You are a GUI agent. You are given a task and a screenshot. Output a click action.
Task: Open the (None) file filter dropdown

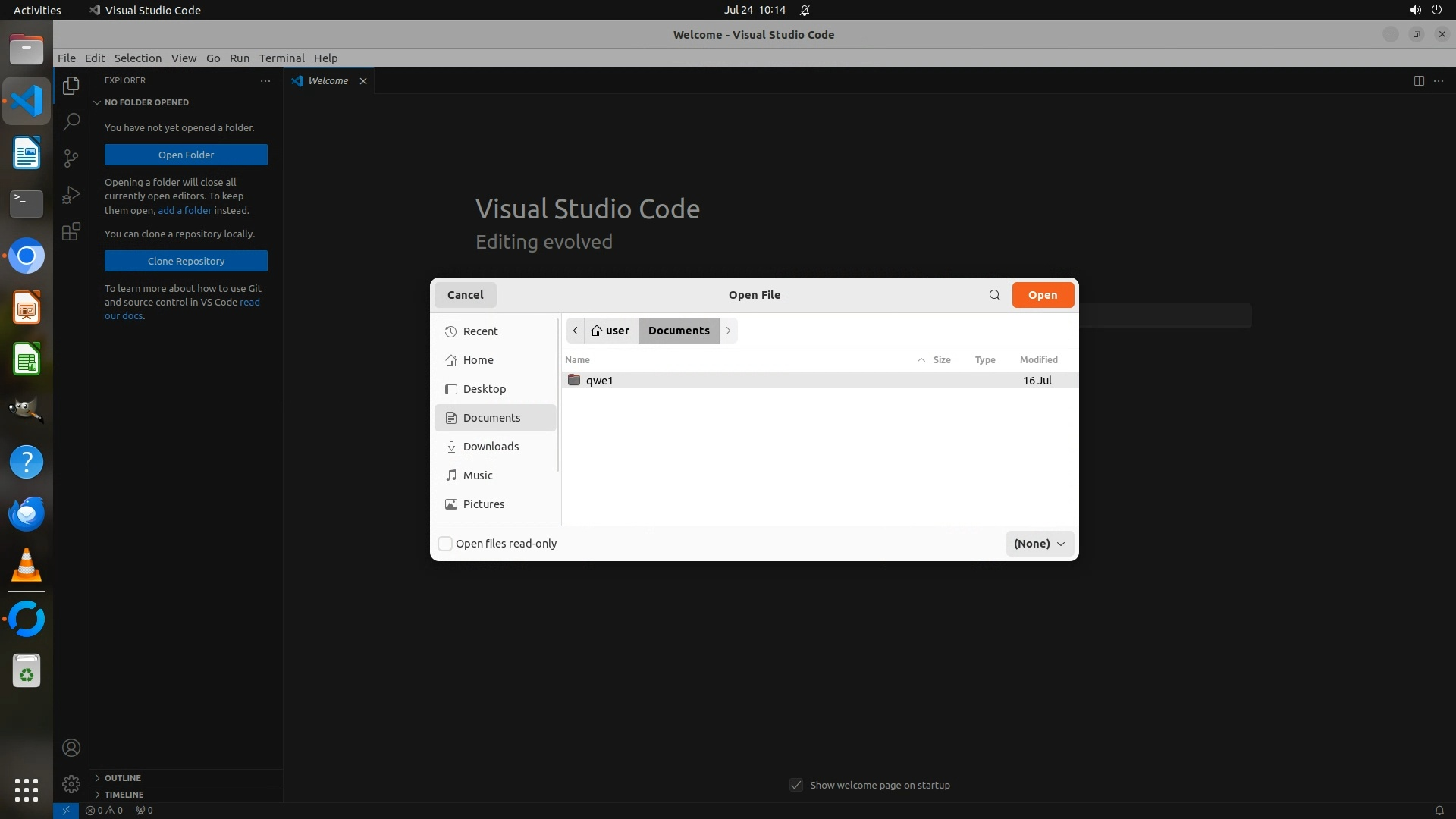1039,544
